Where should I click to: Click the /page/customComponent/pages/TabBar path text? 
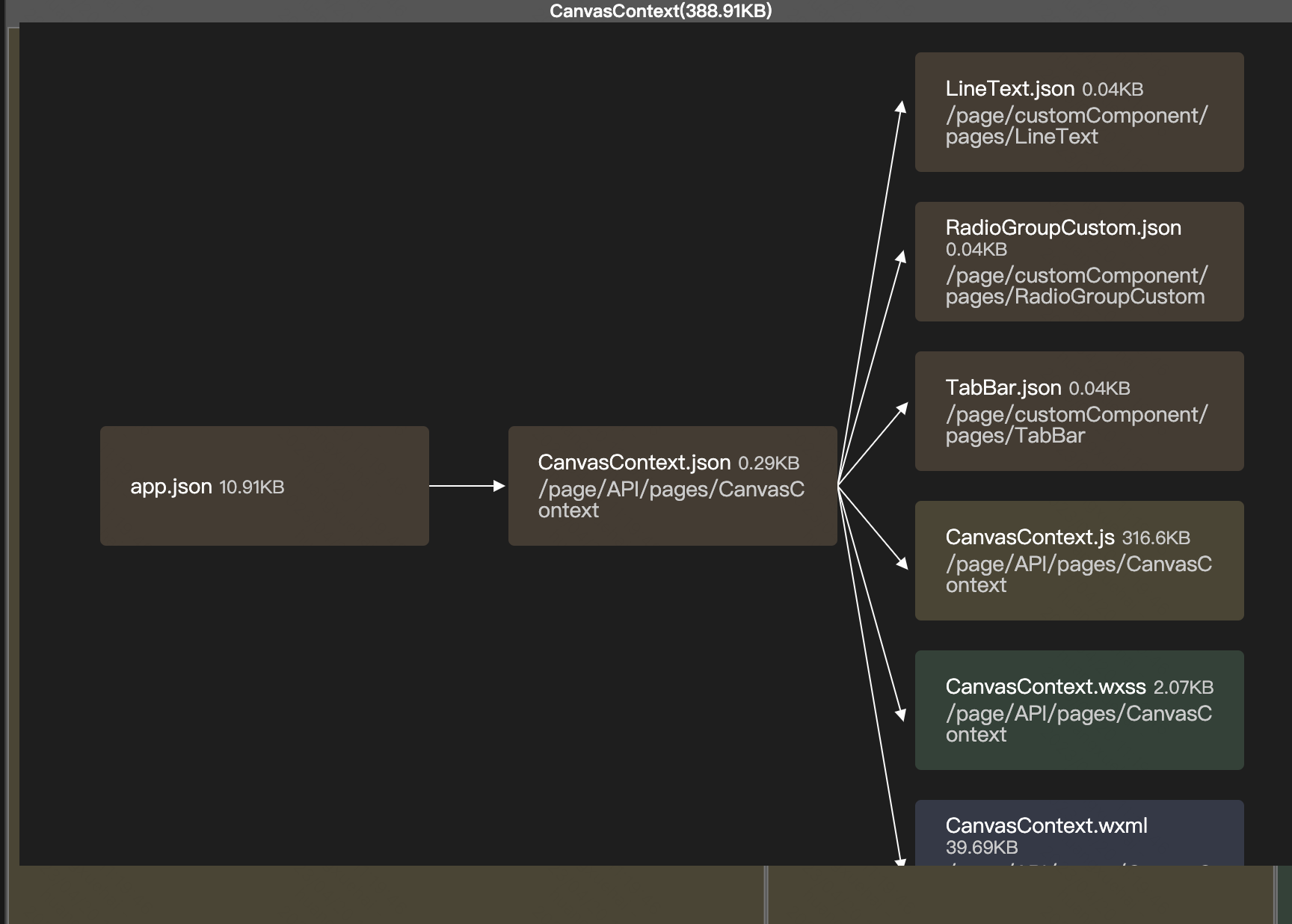point(1077,425)
